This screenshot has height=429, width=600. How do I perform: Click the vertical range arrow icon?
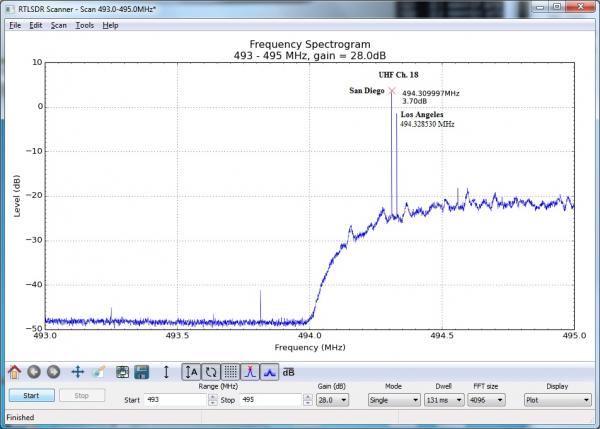[x=166, y=372]
